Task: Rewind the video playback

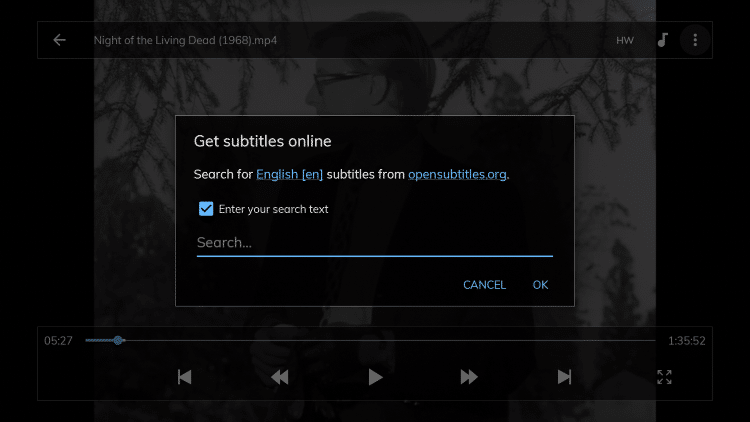Action: (x=279, y=377)
